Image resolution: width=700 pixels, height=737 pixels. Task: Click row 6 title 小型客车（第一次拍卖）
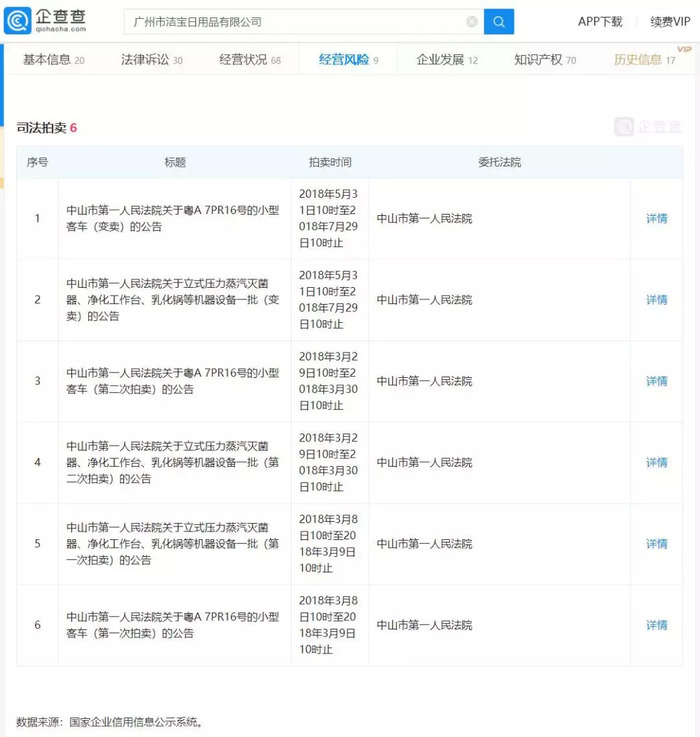(x=173, y=625)
